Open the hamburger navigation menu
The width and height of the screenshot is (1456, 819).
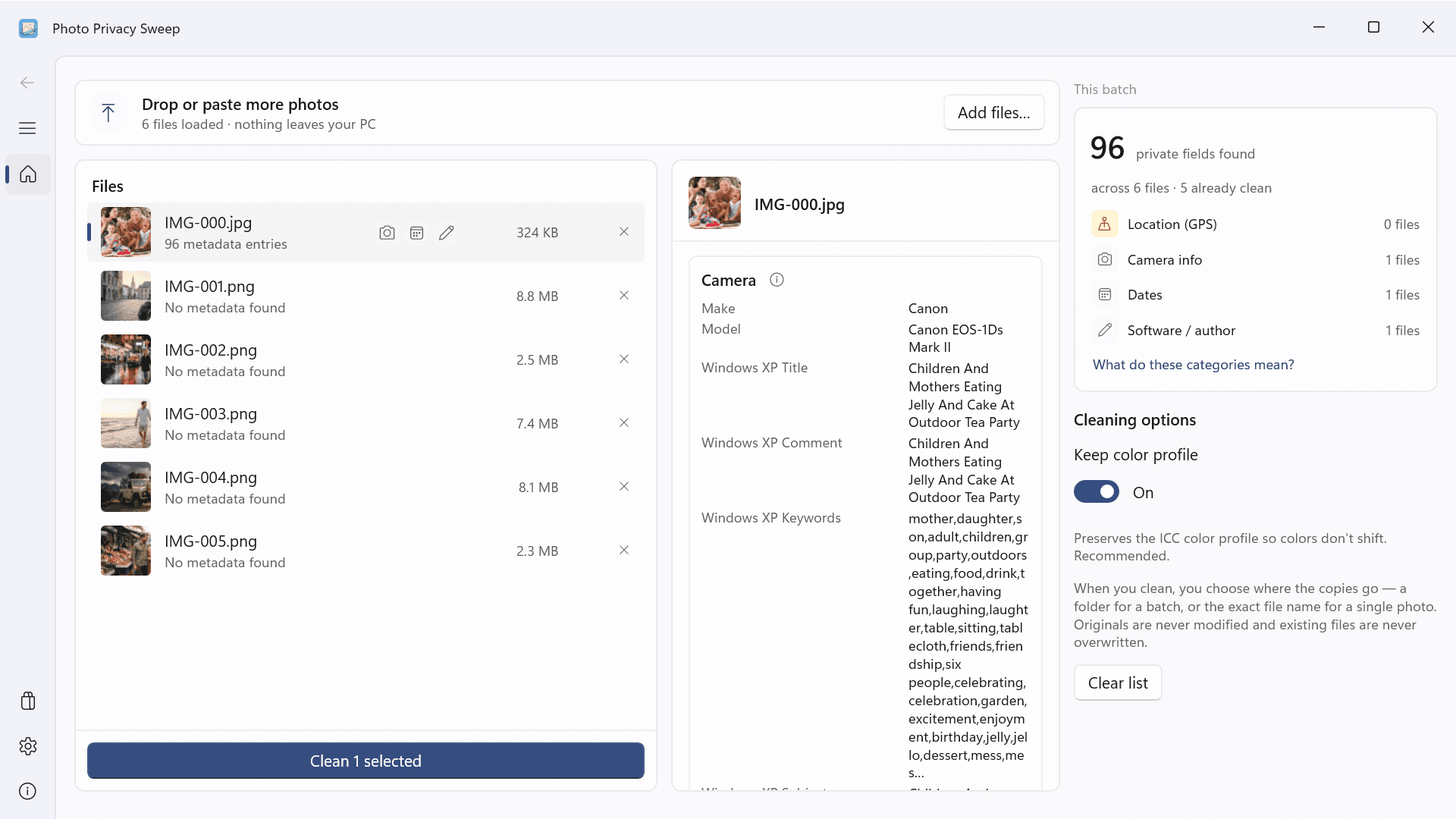[x=27, y=128]
